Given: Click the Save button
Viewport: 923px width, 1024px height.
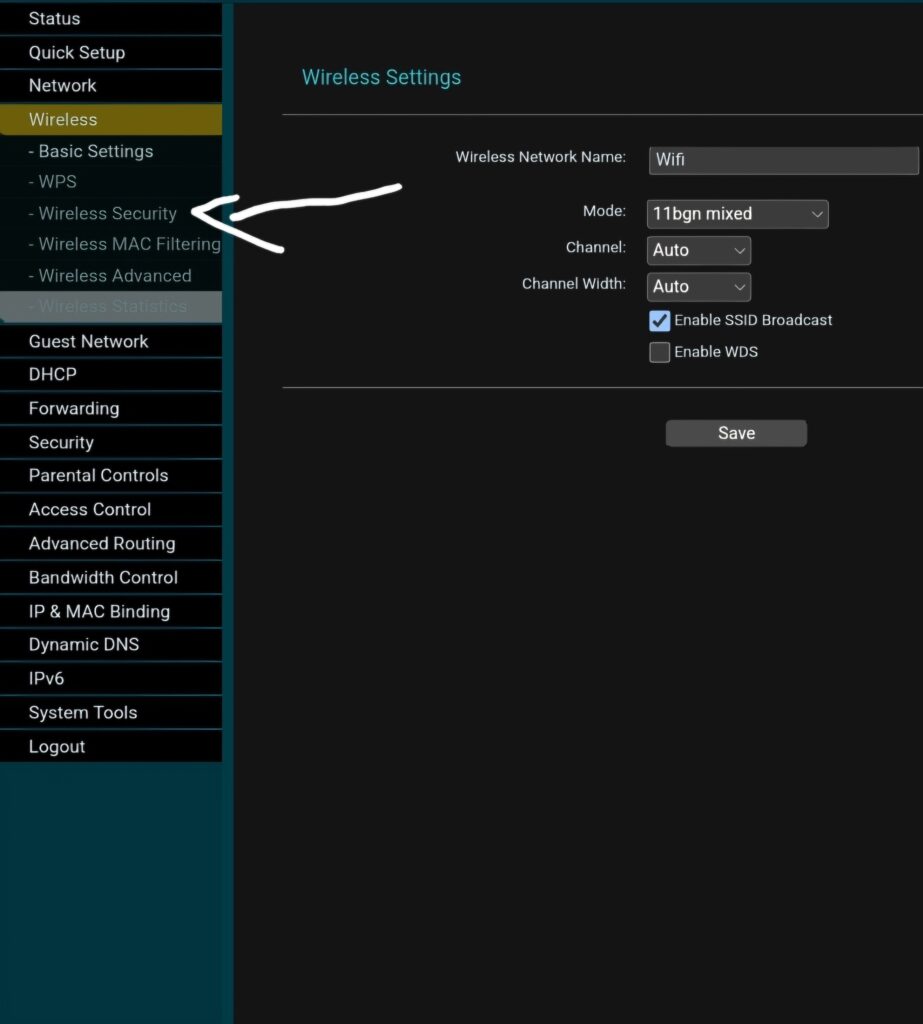Looking at the screenshot, I should 736,433.
